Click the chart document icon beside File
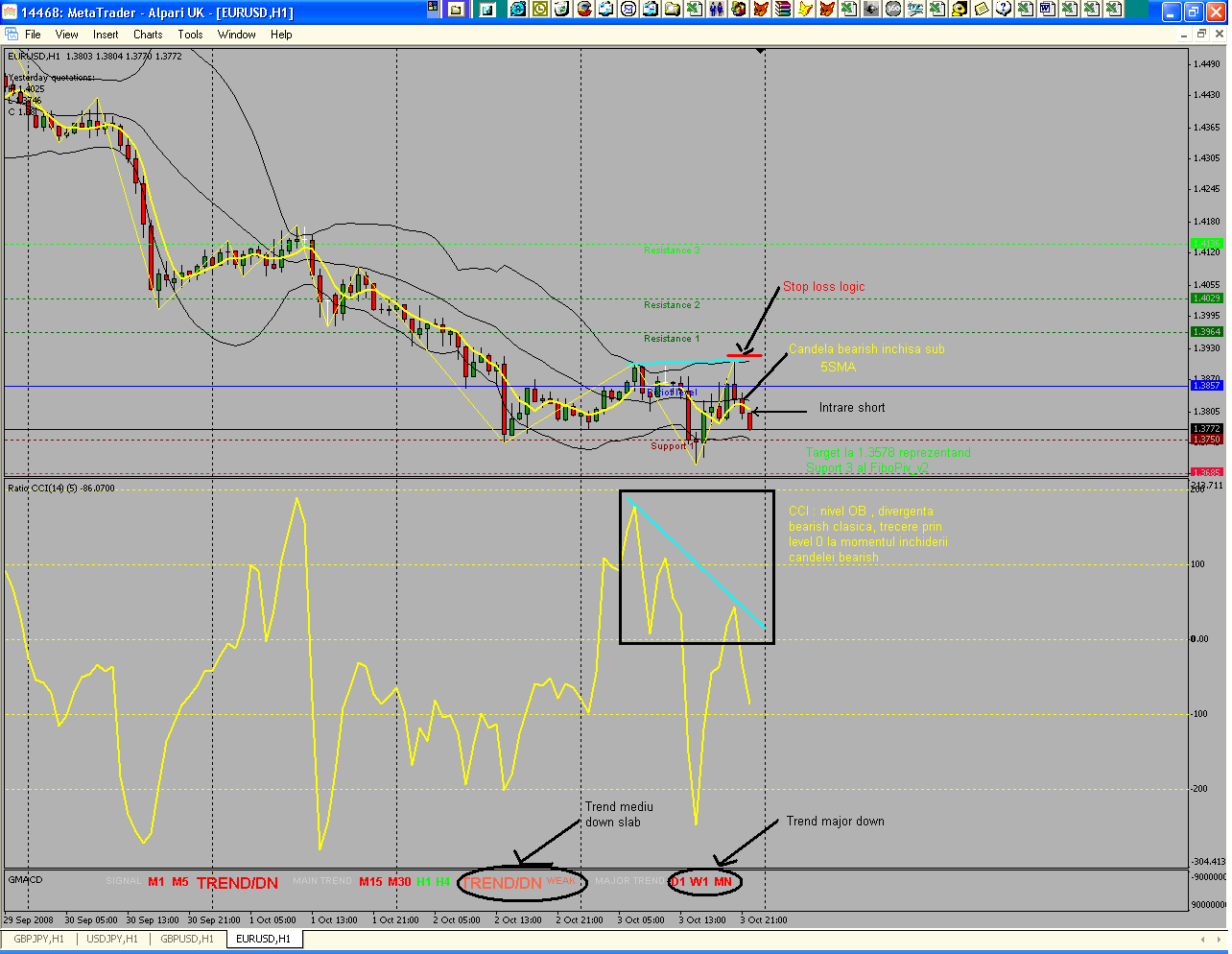This screenshot has height=954, width=1232. point(12,35)
